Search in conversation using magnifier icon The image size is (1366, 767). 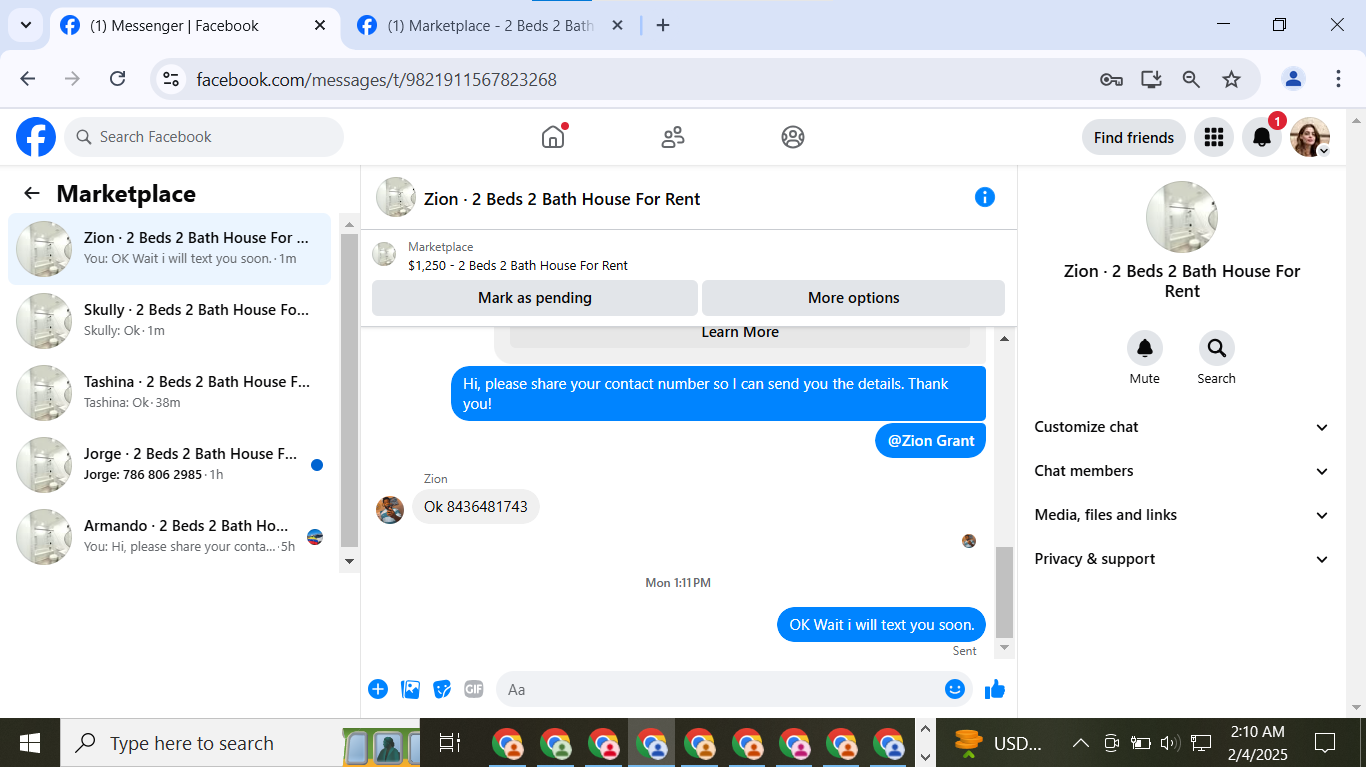coord(1217,348)
